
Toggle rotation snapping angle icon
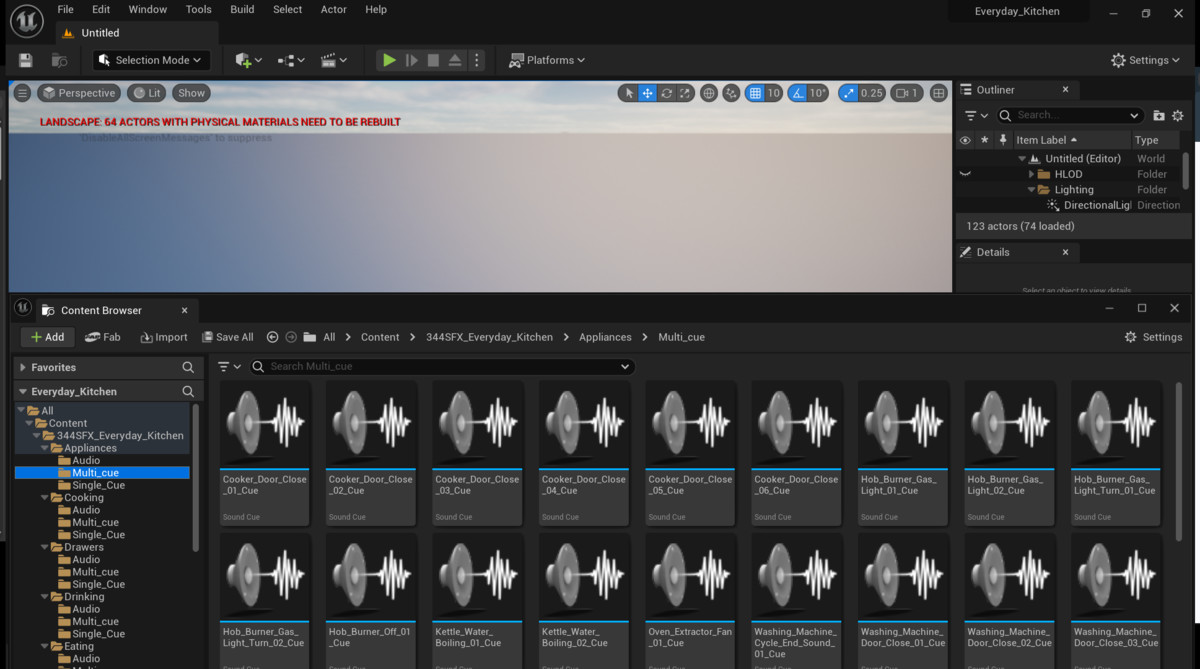tap(797, 93)
